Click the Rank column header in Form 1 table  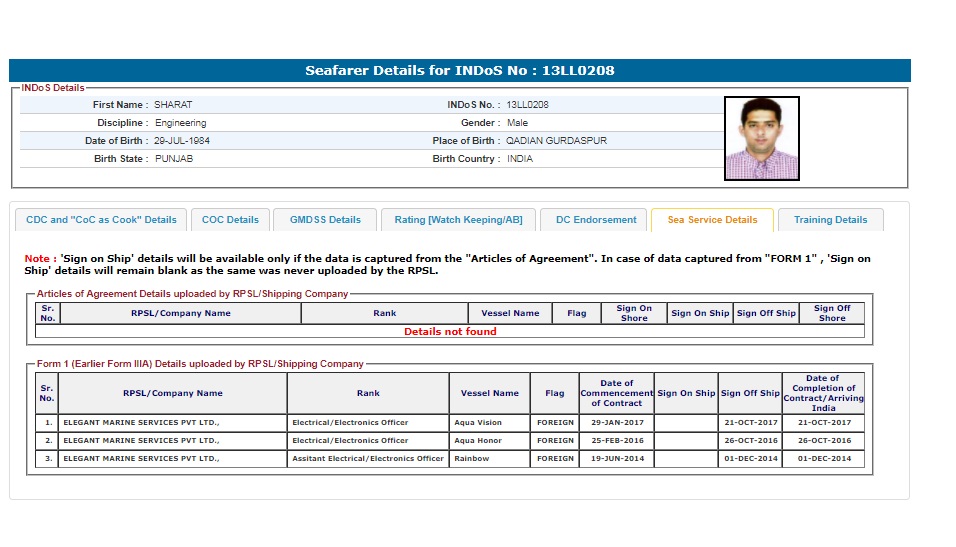(368, 393)
